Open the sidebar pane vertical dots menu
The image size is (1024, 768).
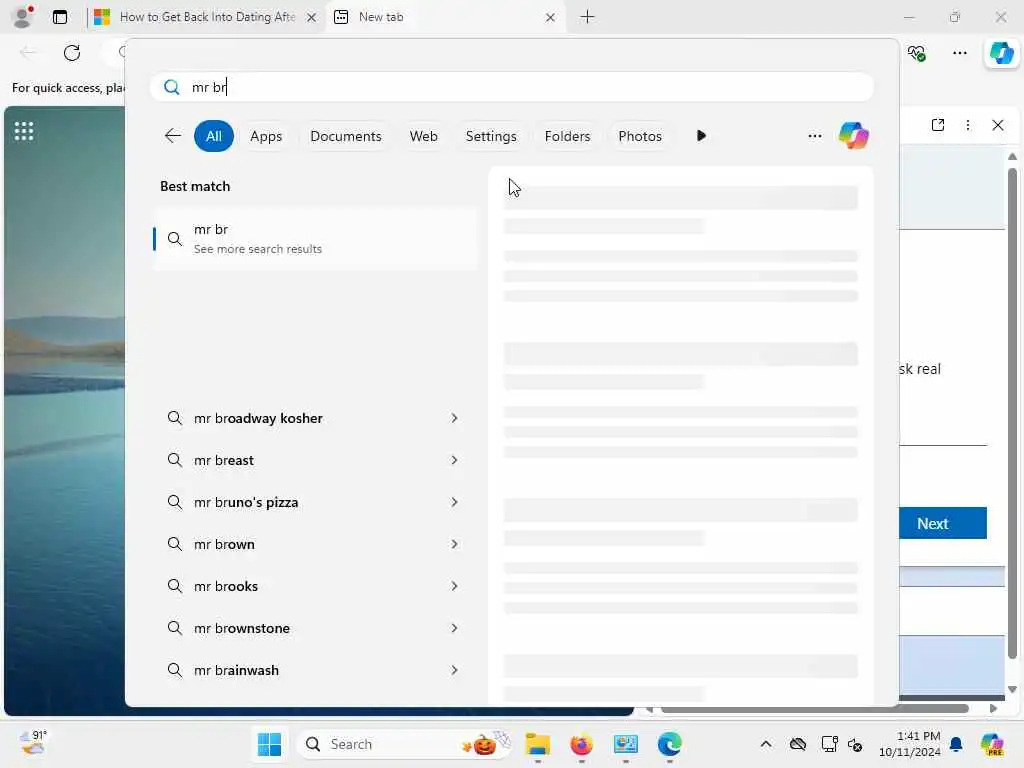point(968,125)
